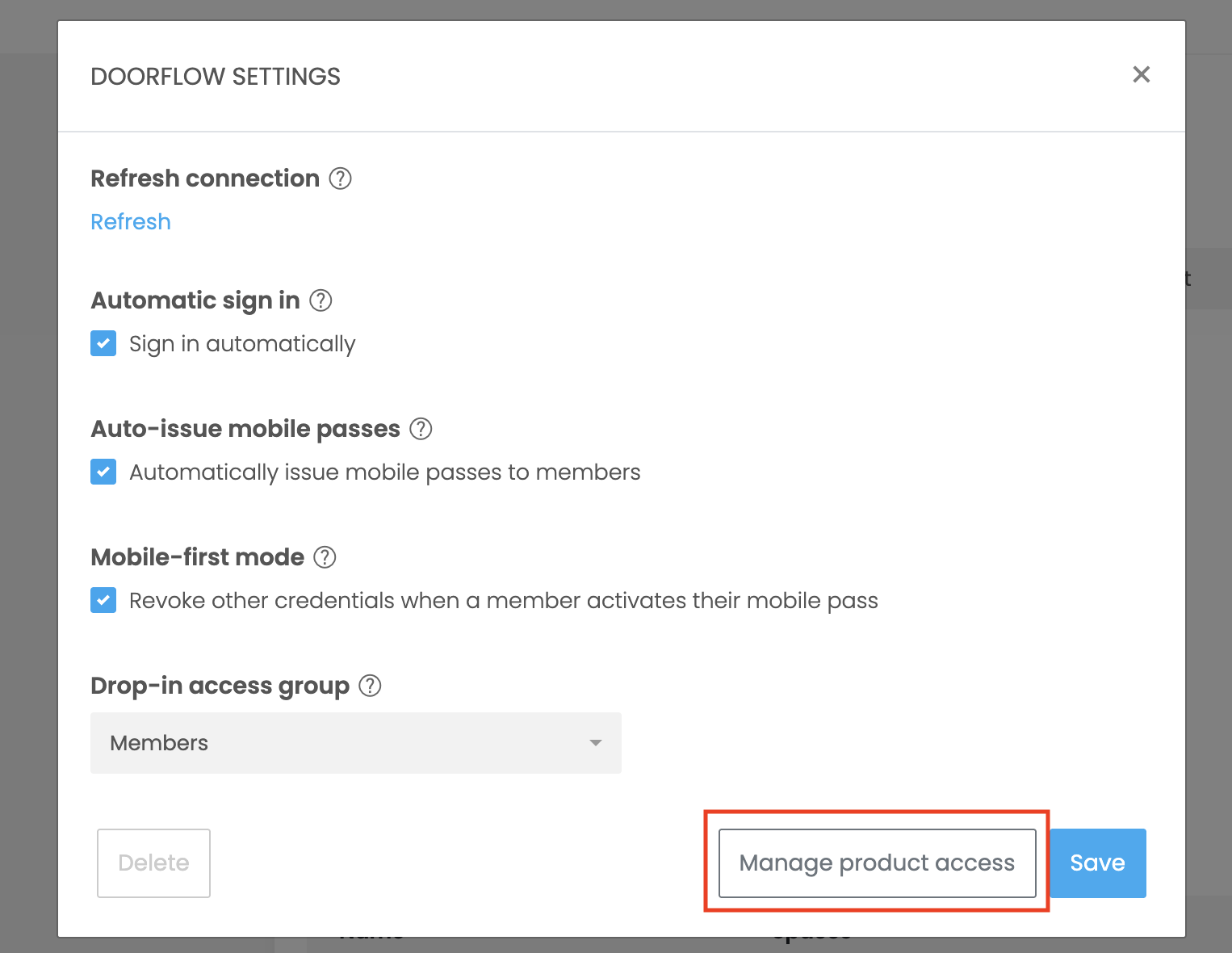
Task: Show the Automatic sign in help tooltip
Action: pyautogui.click(x=321, y=300)
